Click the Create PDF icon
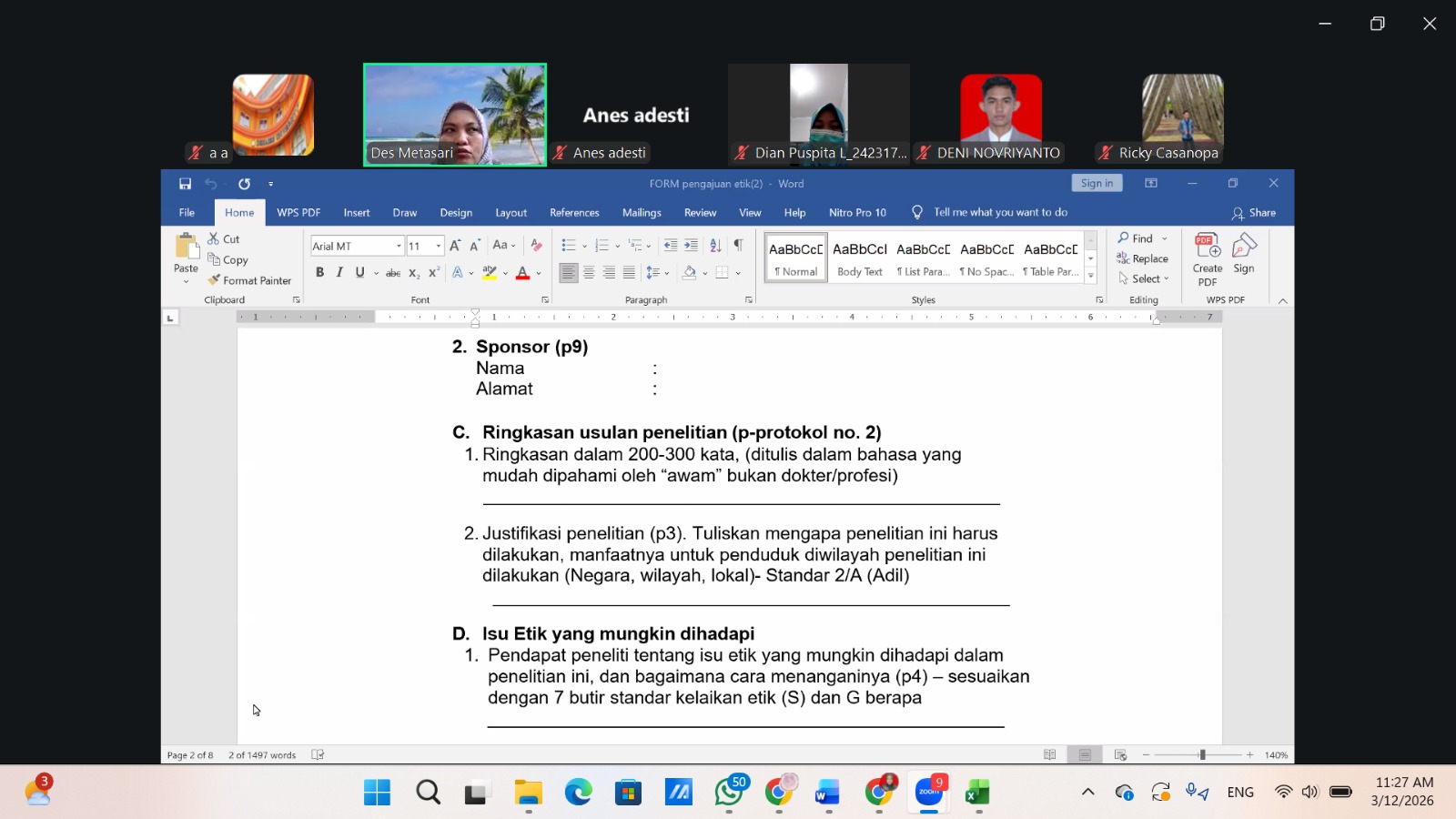 [x=1208, y=258]
